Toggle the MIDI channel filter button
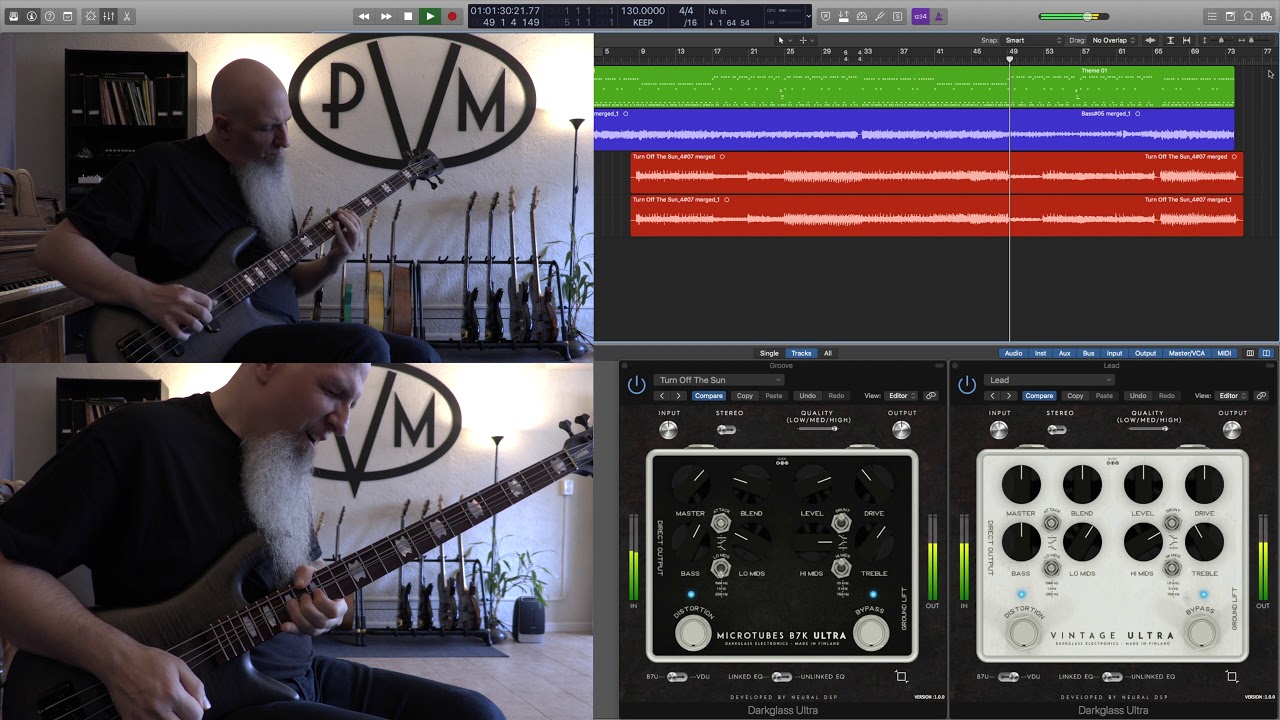Viewport: 1280px width, 720px height. click(1224, 353)
